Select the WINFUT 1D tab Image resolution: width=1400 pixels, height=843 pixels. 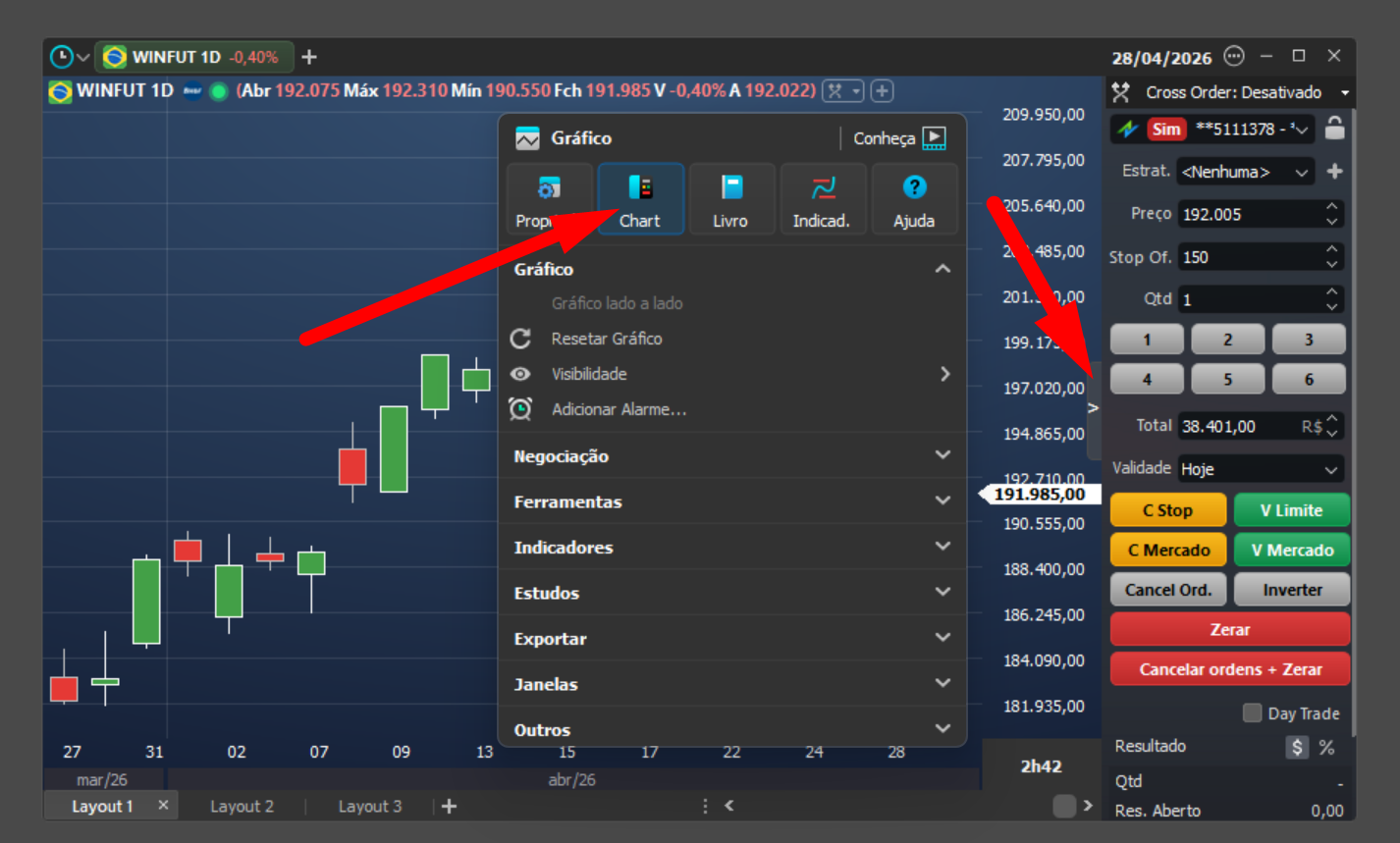pyautogui.click(x=193, y=57)
